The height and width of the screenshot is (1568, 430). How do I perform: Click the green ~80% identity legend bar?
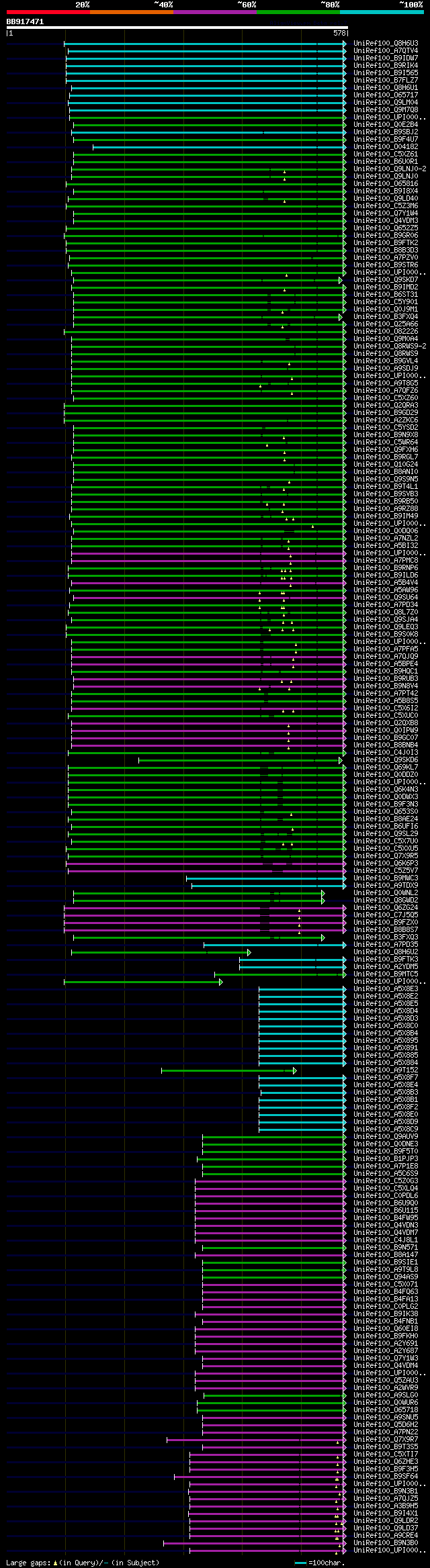[298, 12]
